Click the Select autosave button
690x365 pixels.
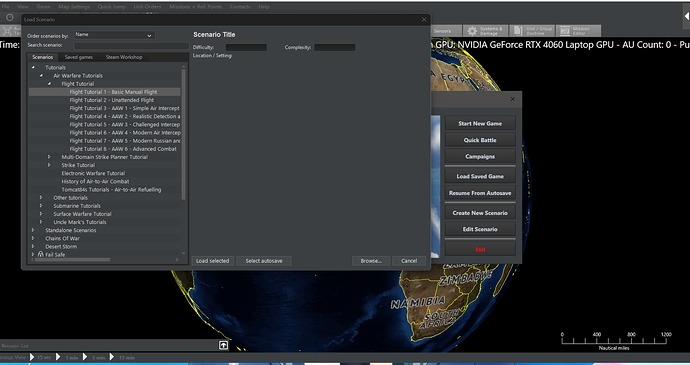tap(264, 261)
